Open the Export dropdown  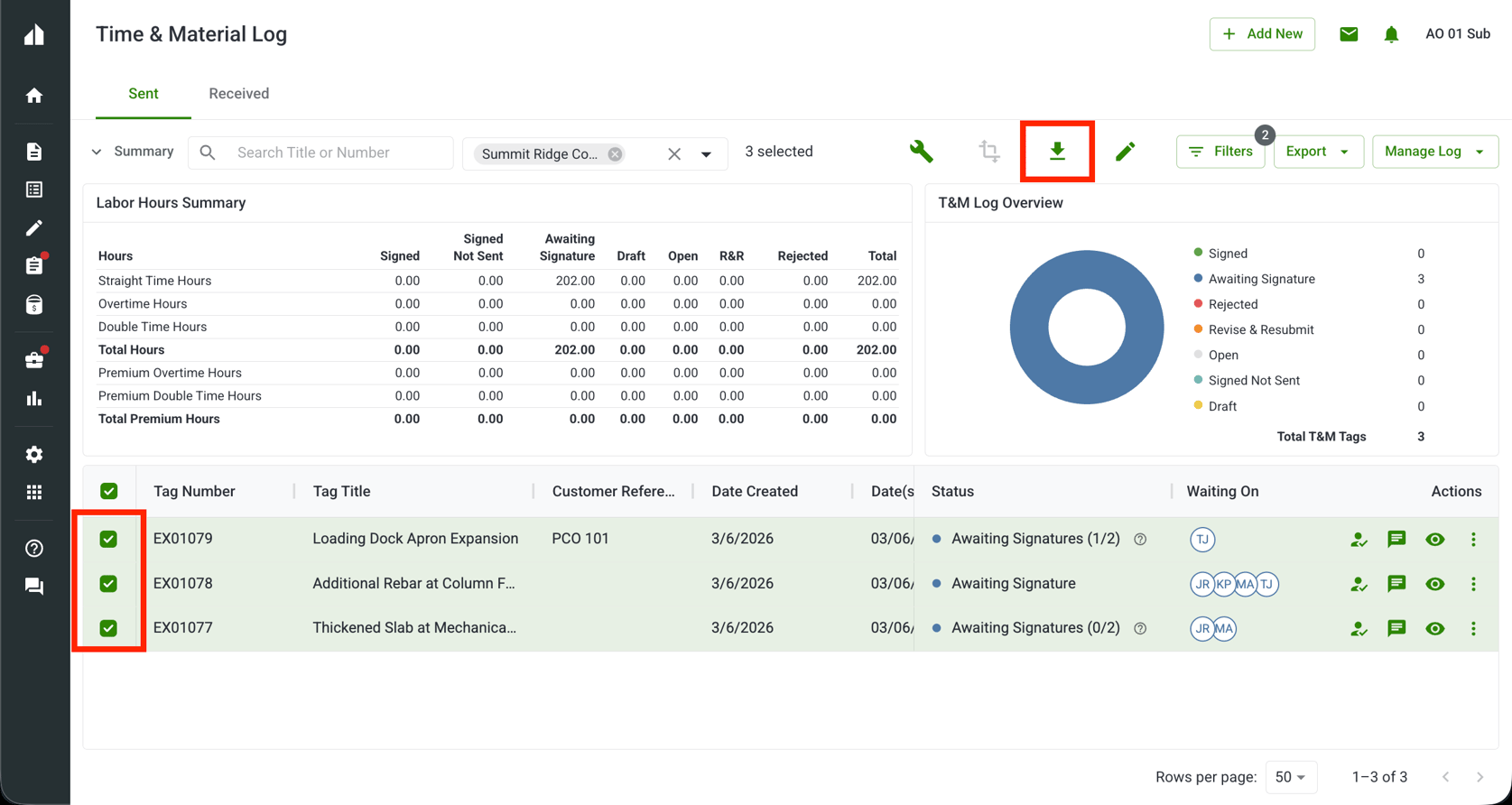point(1318,152)
